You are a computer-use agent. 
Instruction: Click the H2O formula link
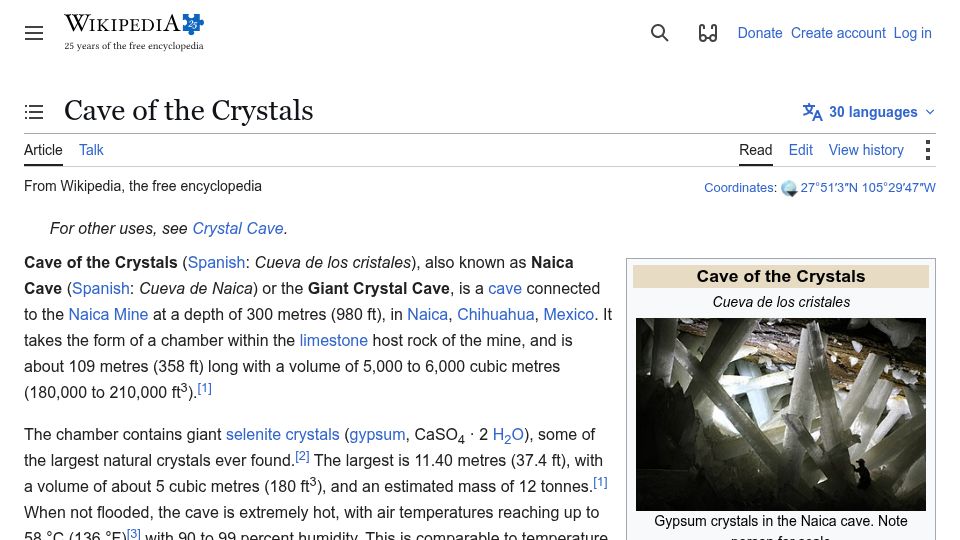pyautogui.click(x=508, y=435)
